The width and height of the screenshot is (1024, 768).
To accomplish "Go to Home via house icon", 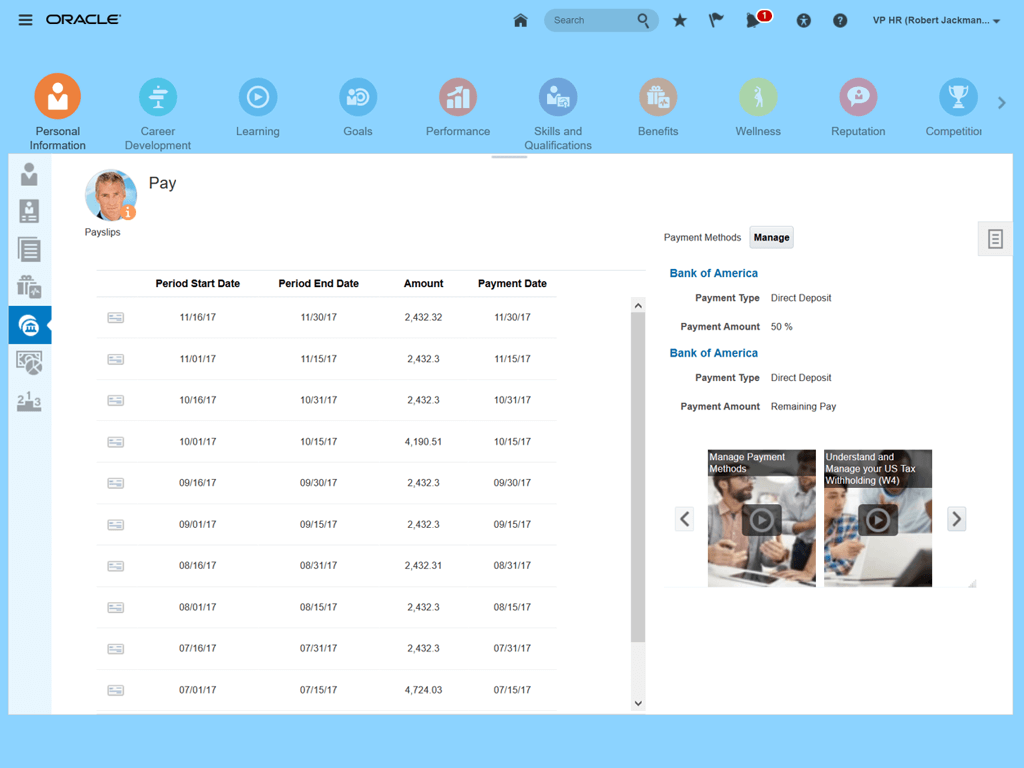I will click(520, 20).
